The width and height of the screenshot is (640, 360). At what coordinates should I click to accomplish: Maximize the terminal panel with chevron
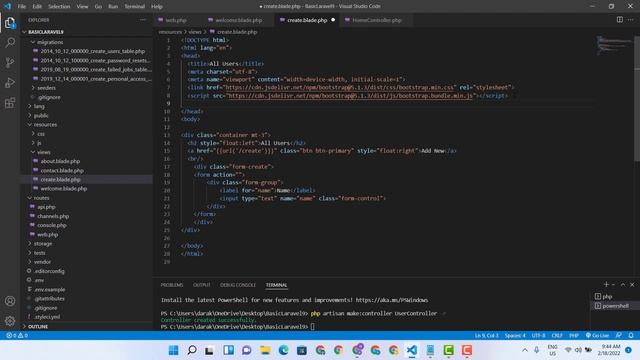[x=623, y=284]
